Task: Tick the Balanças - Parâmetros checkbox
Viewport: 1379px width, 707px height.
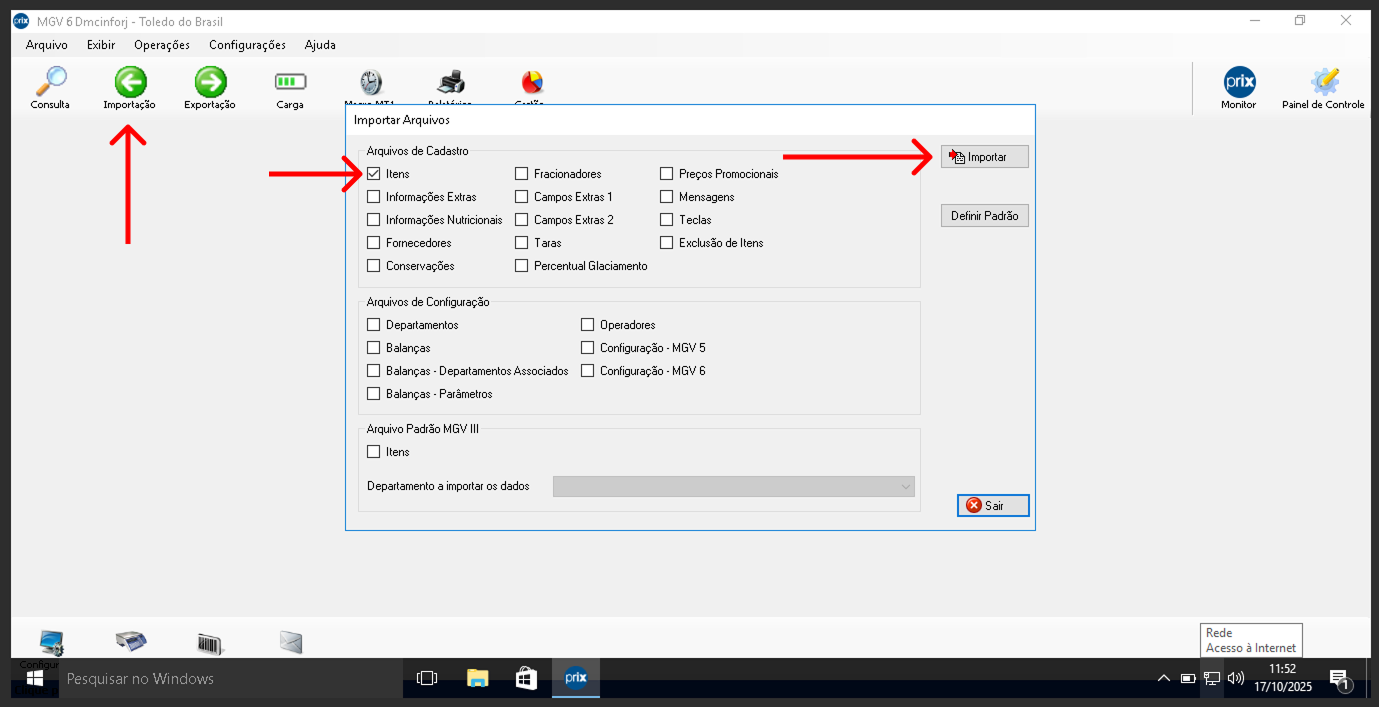Action: pyautogui.click(x=374, y=394)
